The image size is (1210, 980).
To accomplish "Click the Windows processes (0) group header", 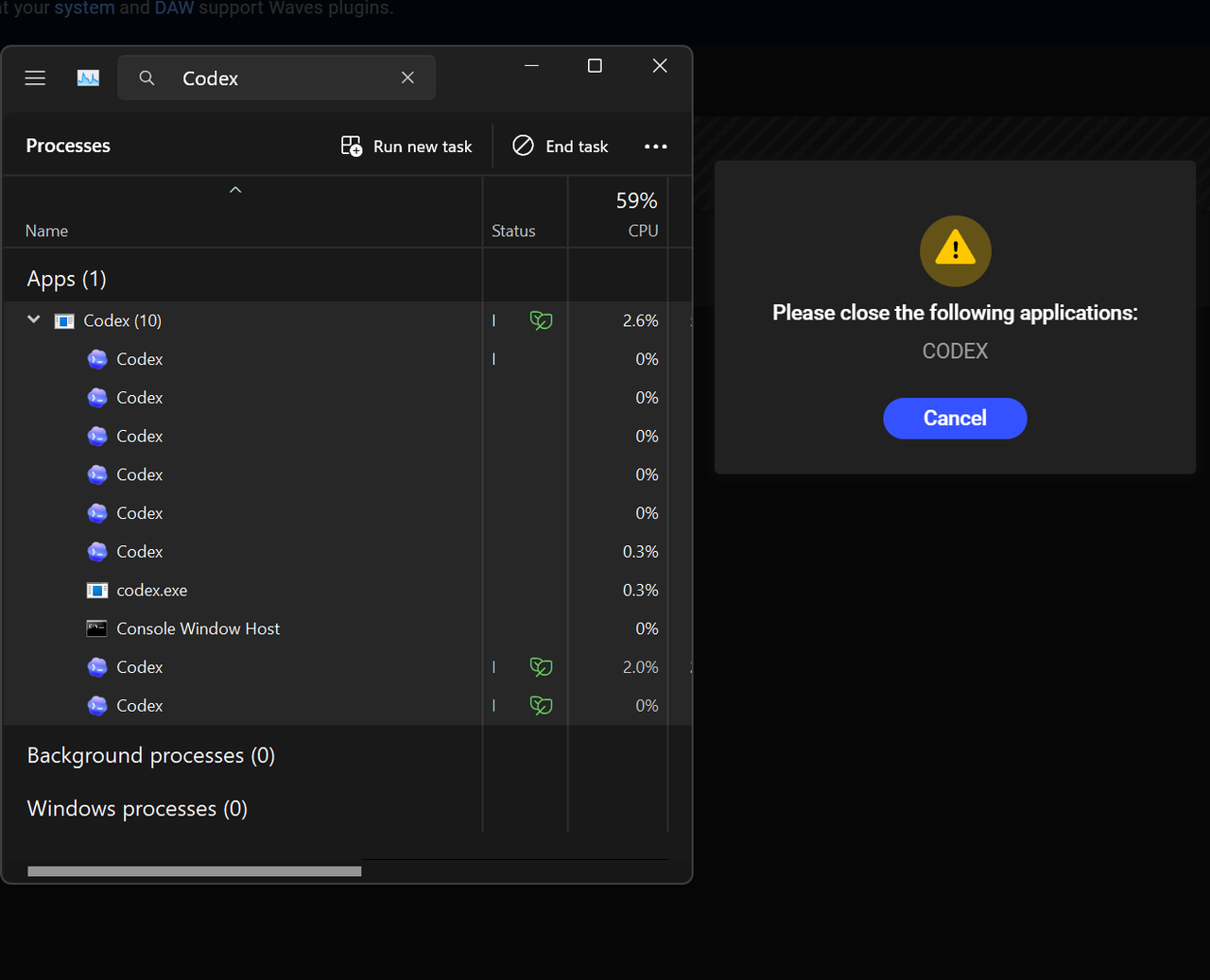I will point(137,809).
